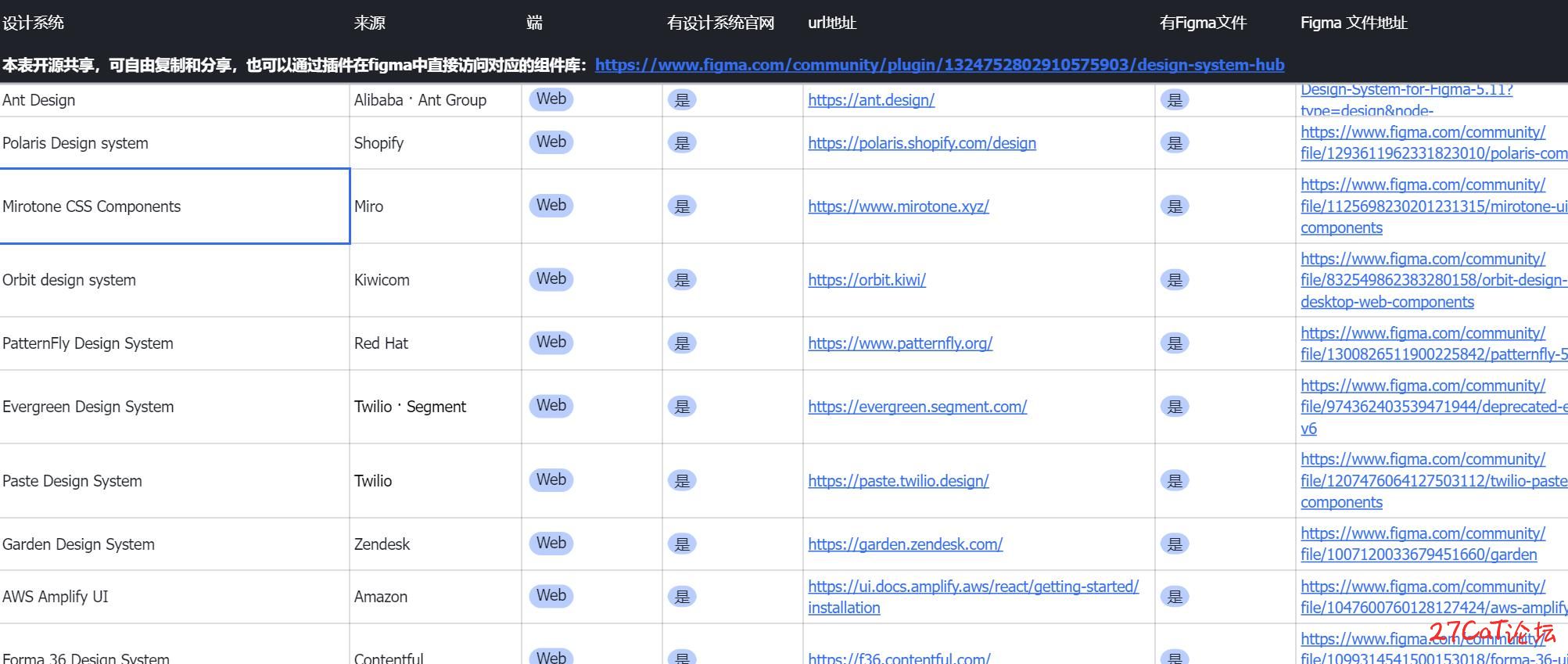The image size is (1568, 664).
Task: Click the Web tag in Mirotone row
Action: (x=551, y=206)
